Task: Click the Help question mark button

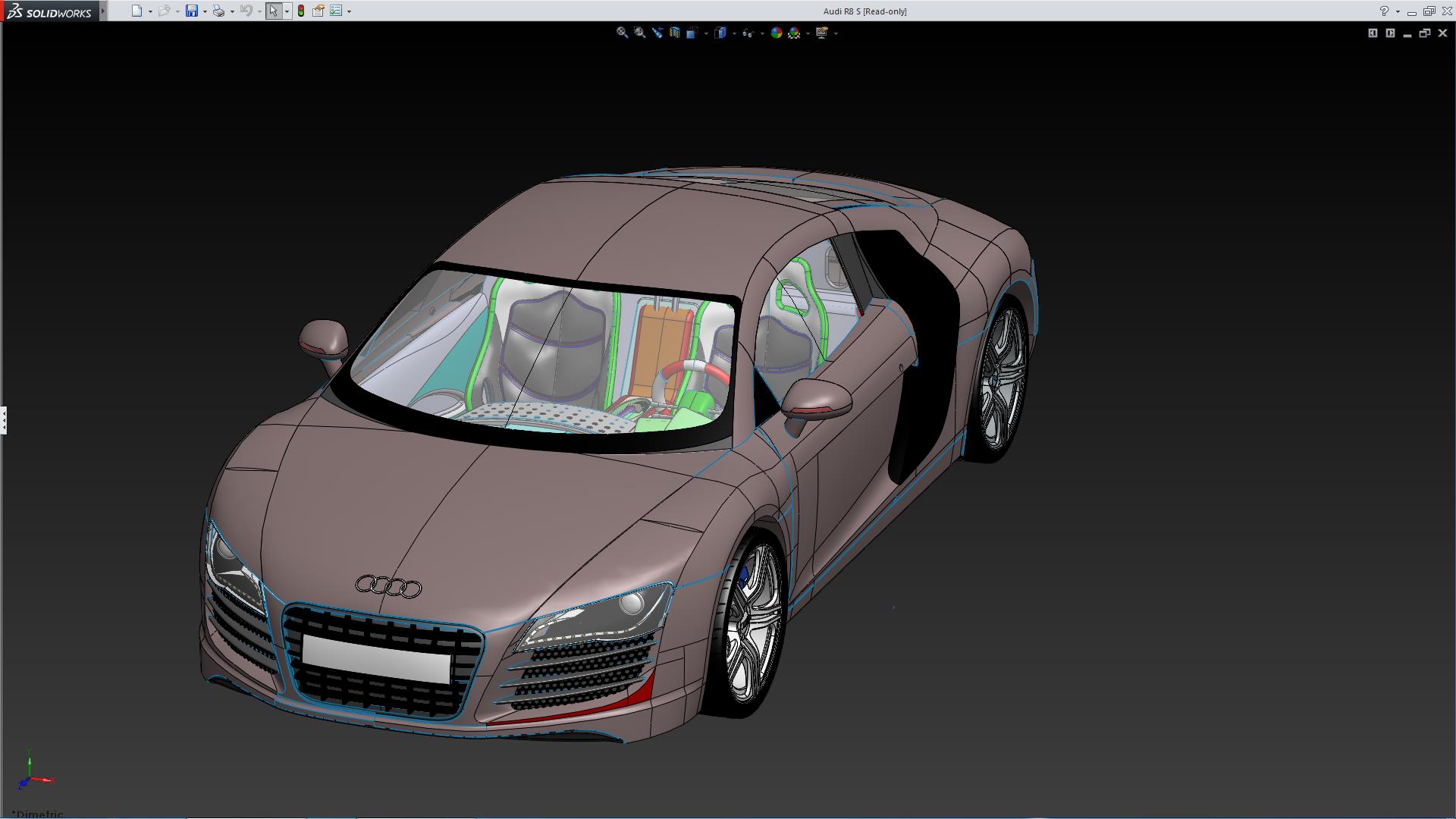Action: point(1384,11)
